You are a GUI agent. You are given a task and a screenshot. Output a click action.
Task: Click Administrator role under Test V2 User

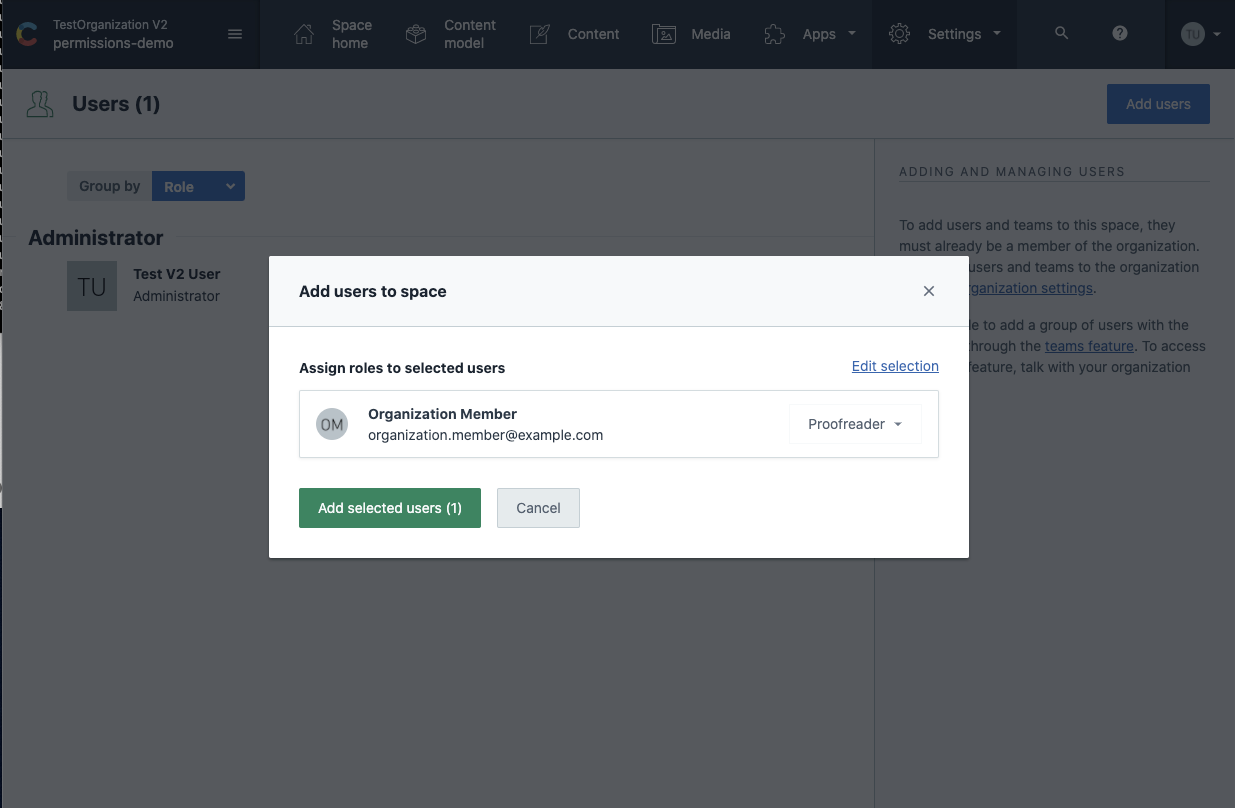click(x=176, y=296)
